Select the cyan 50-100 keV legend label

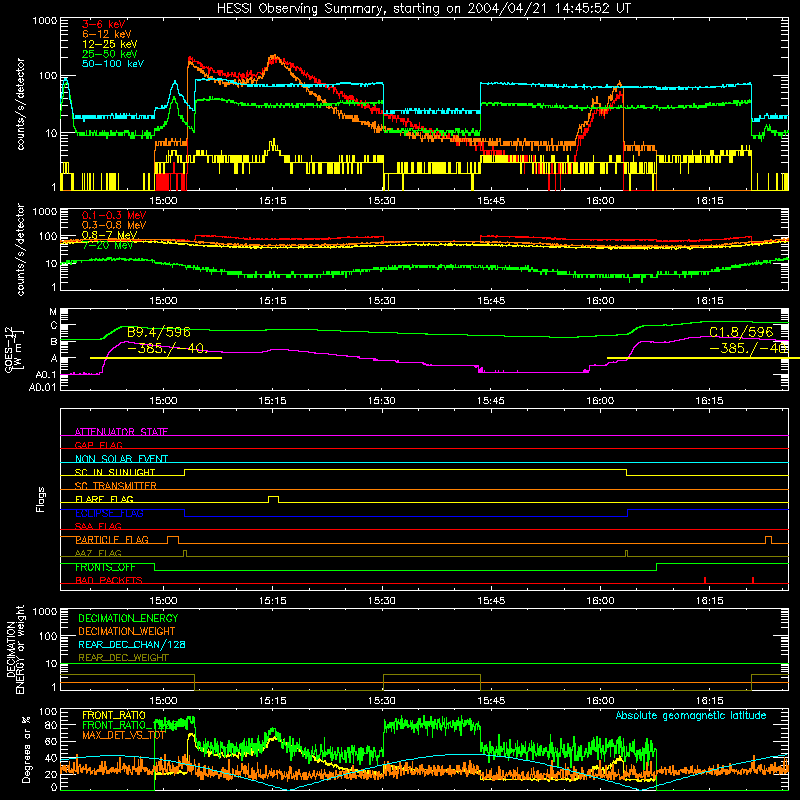pyautogui.click(x=113, y=64)
